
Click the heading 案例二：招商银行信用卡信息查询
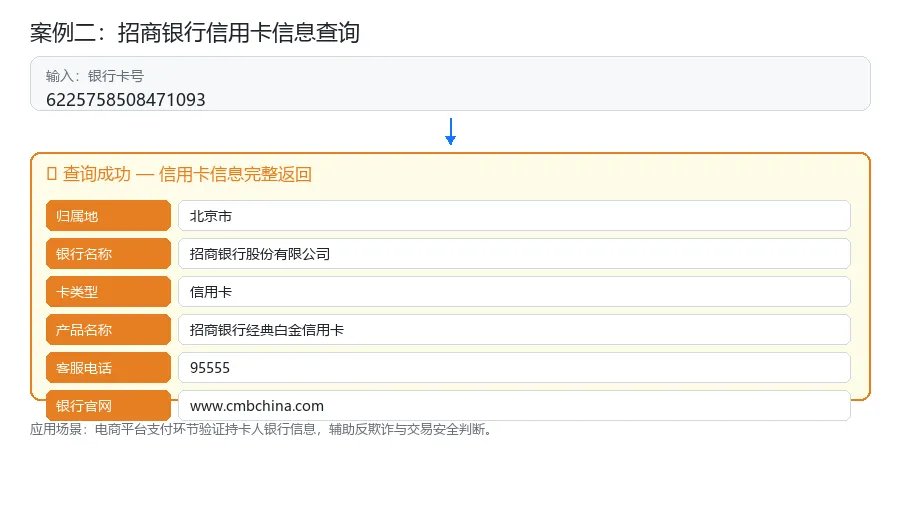click(195, 33)
